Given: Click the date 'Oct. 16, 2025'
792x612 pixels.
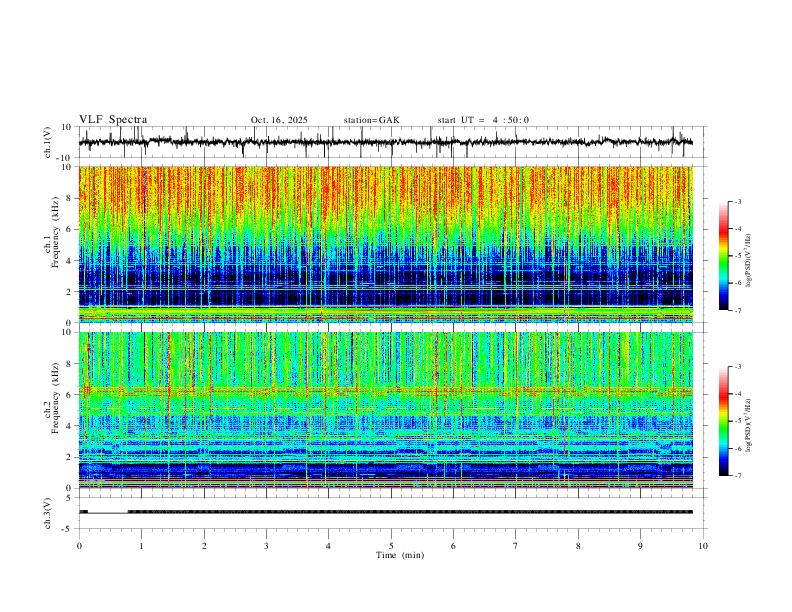Looking at the screenshot, I should point(279,120).
